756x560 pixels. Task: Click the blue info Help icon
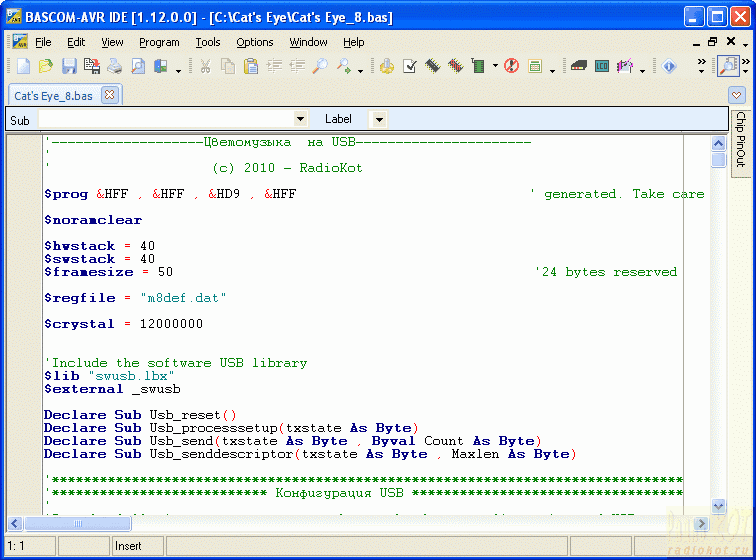[x=670, y=67]
